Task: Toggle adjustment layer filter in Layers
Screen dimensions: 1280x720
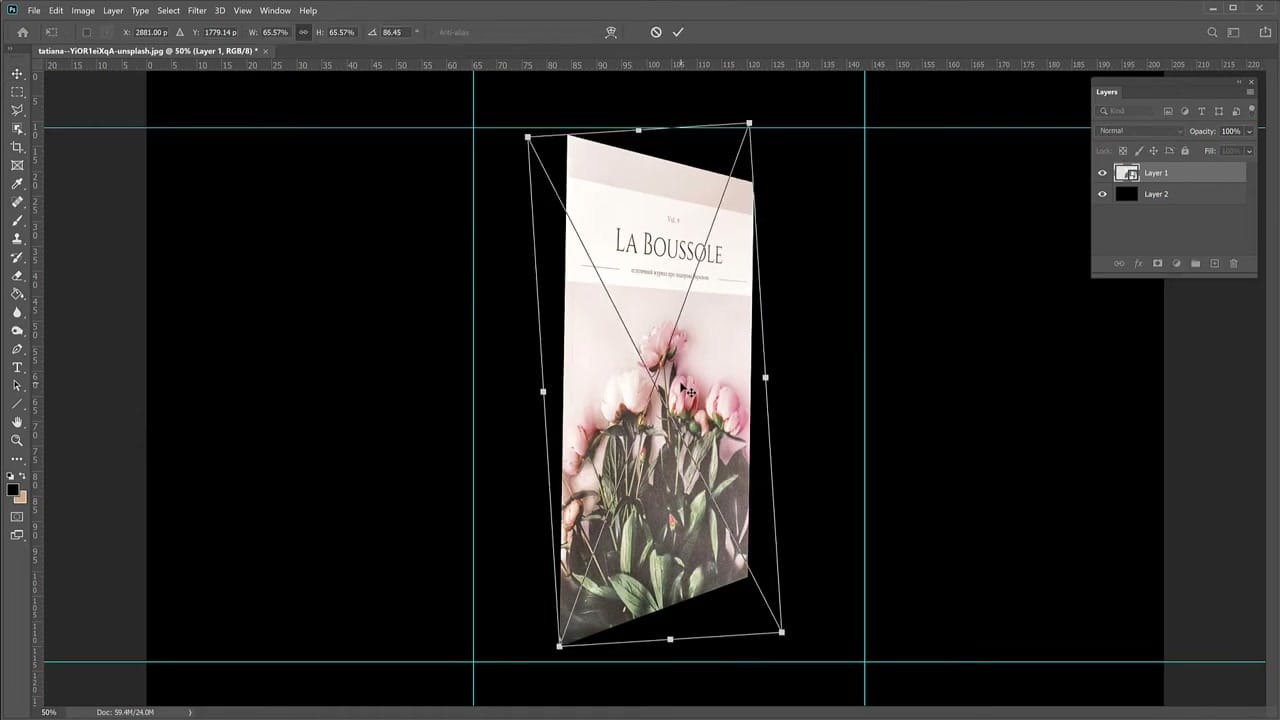Action: click(x=1185, y=111)
